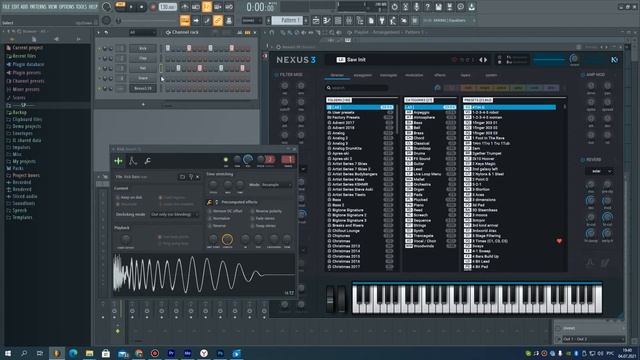Select the Kick channel button
The height and width of the screenshot is (360, 640).
click(143, 48)
